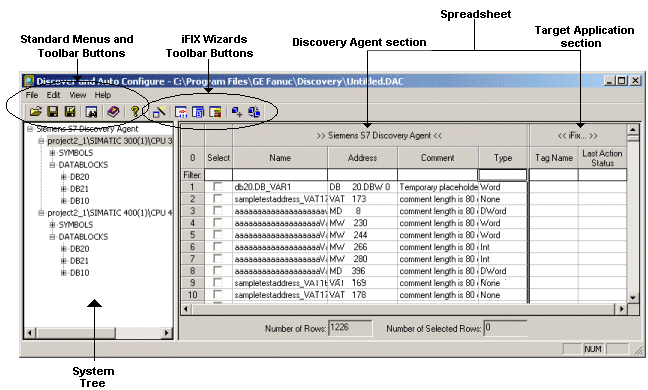This screenshot has height=390, width=648.
Task: Click the Address column header
Action: click(362, 158)
